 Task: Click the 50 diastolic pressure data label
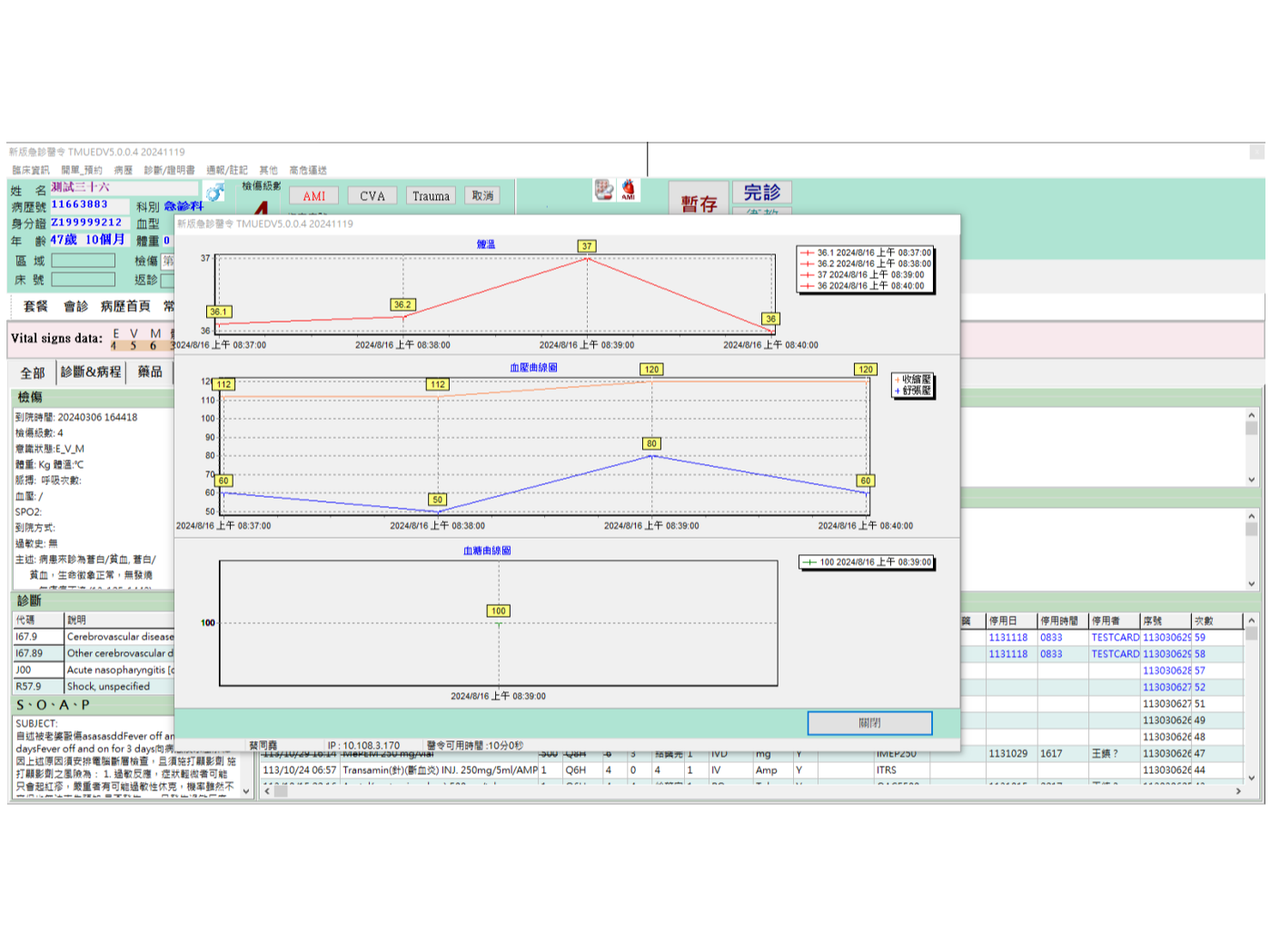438,500
